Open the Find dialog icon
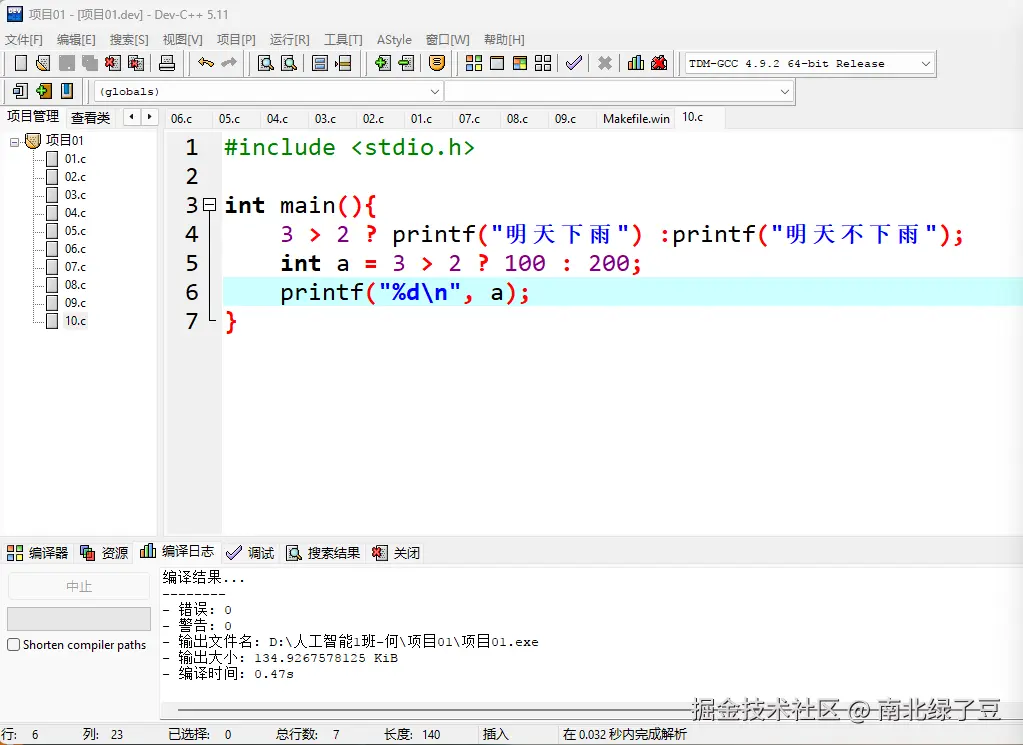Screen dimensions: 1023x745 pos(266,63)
